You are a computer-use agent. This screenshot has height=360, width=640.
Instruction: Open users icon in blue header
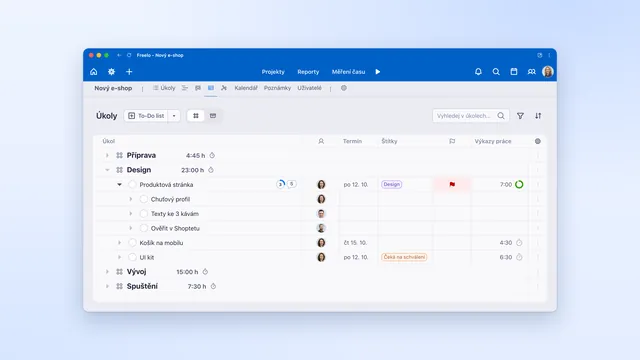tap(531, 72)
